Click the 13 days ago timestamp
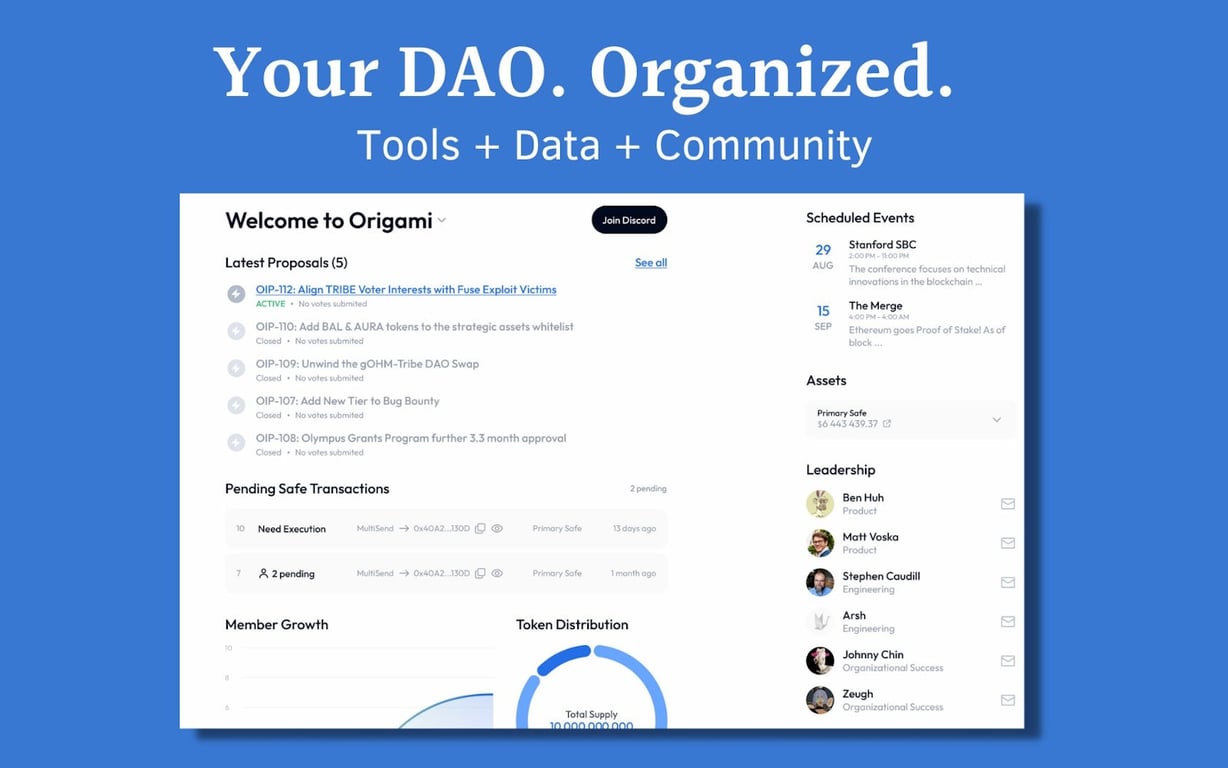1228x768 pixels. coord(634,529)
